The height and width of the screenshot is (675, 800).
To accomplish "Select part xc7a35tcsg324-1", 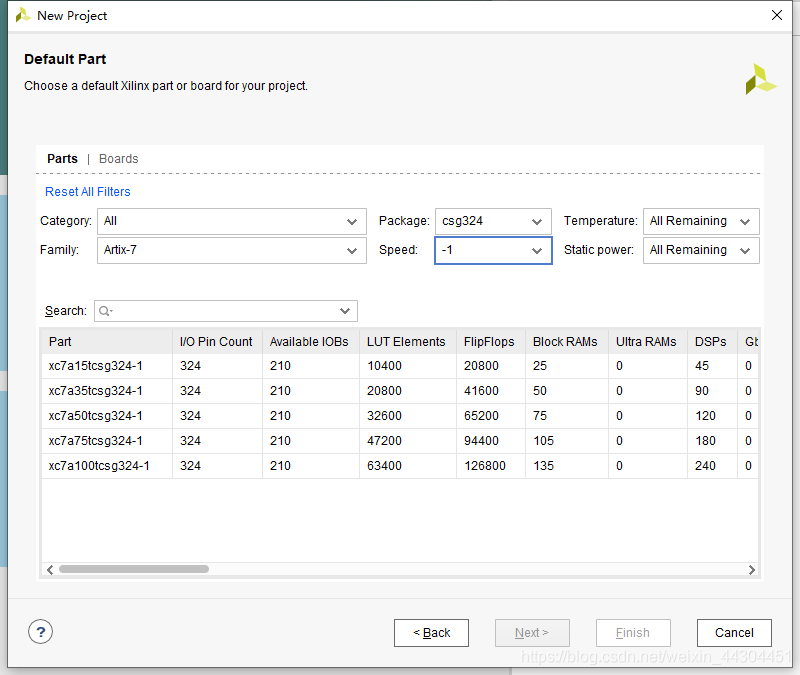I will (x=95, y=391).
